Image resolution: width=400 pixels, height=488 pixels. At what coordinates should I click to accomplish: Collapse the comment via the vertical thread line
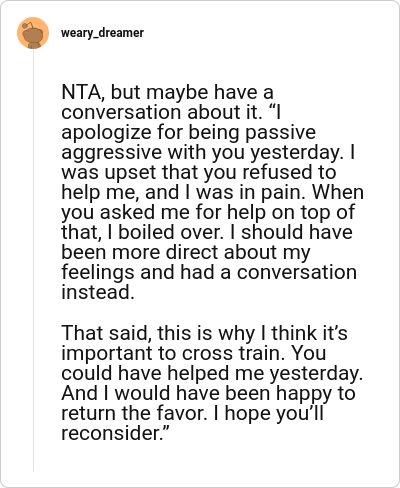[x=33, y=260]
